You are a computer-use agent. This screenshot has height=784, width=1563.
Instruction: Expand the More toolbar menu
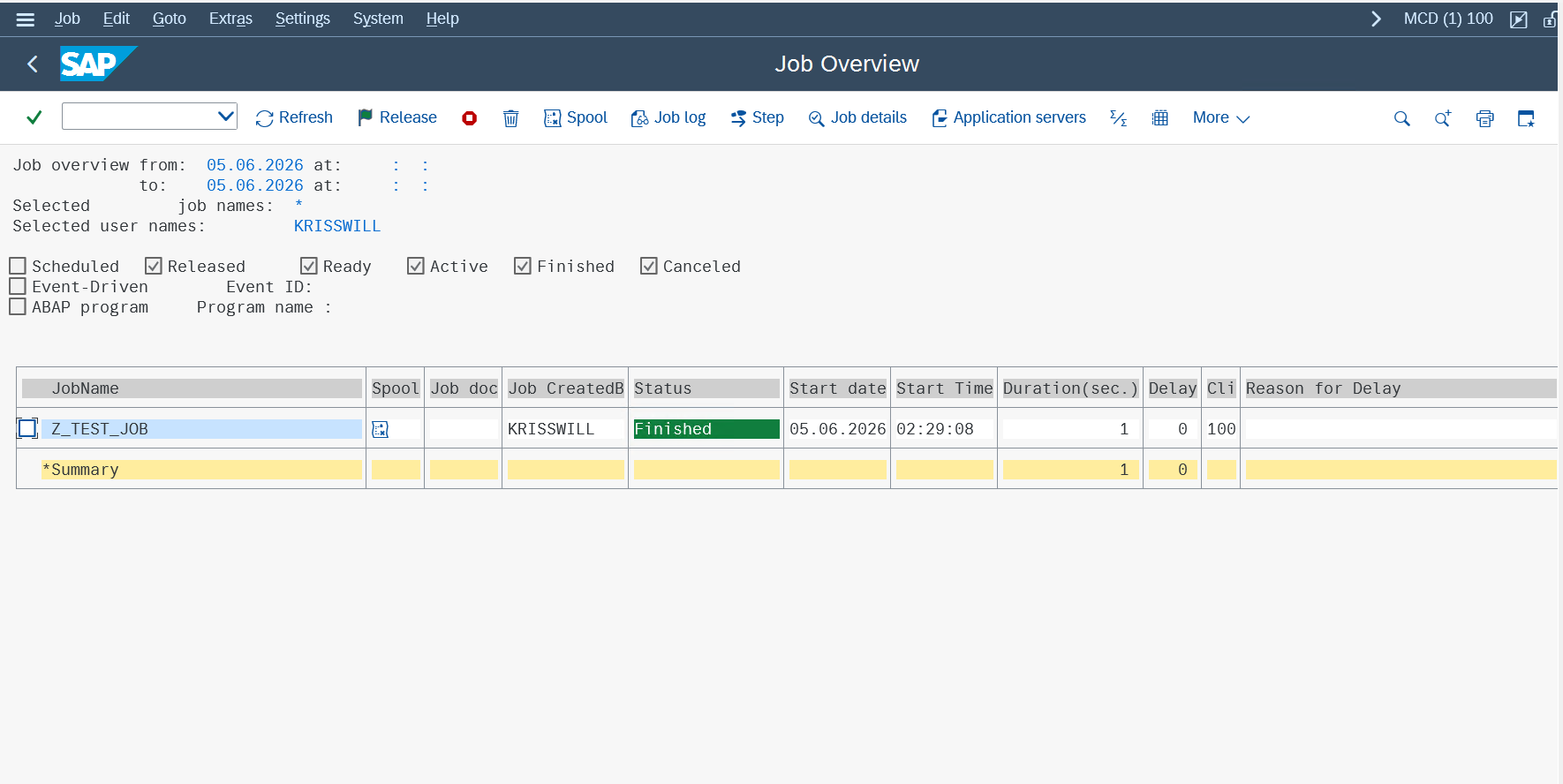[x=1221, y=117]
